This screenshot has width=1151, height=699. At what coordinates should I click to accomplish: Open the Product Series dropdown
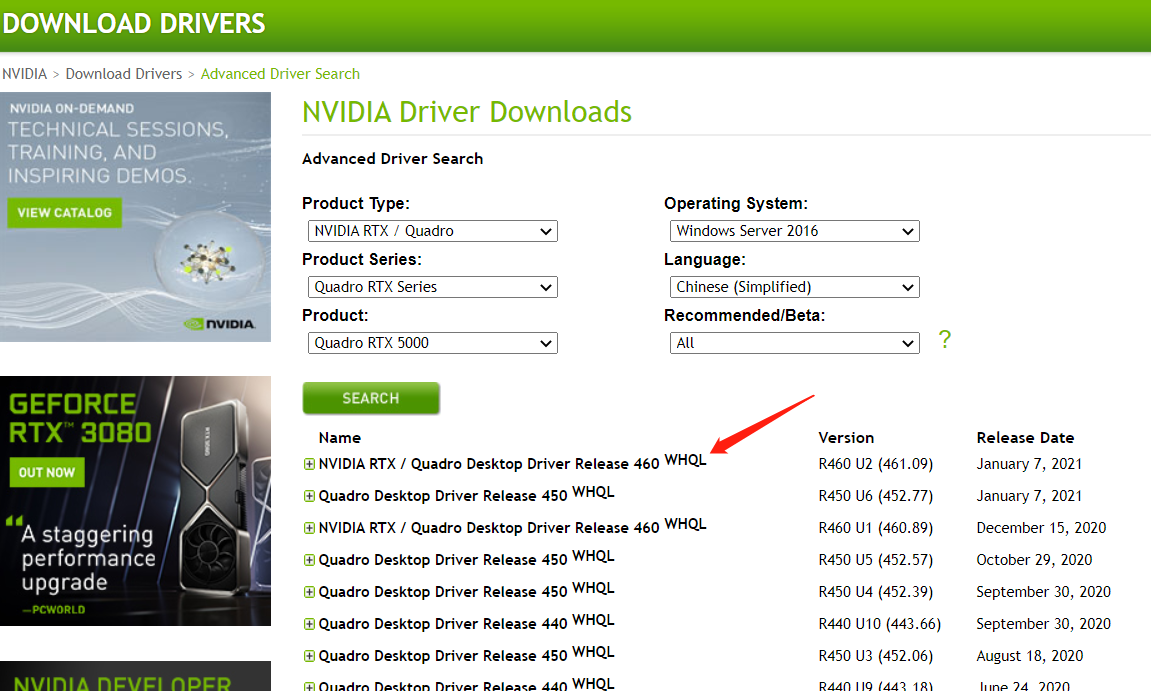(432, 286)
